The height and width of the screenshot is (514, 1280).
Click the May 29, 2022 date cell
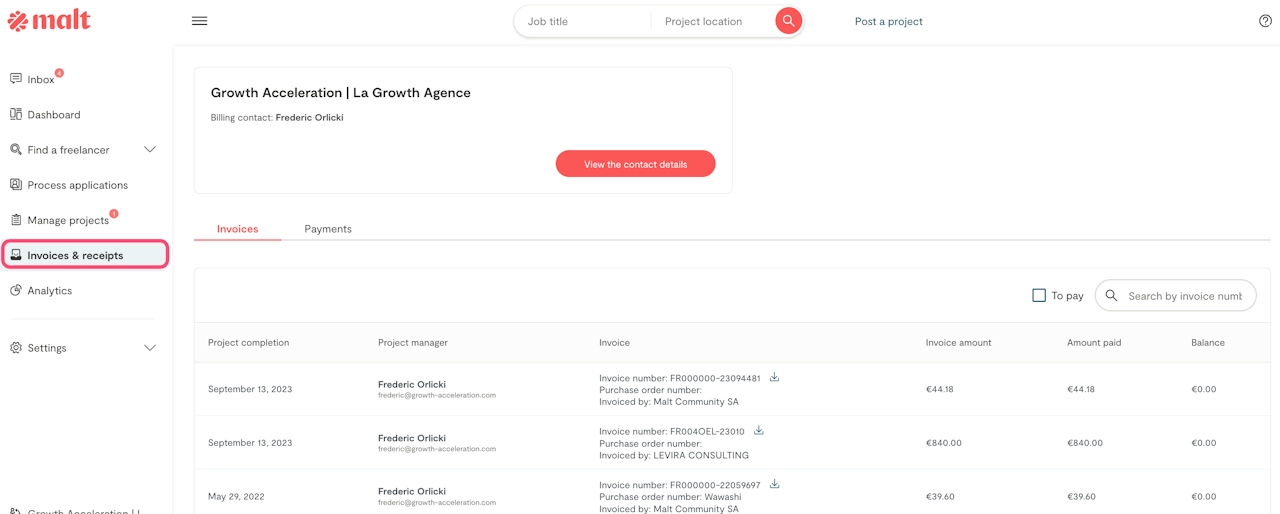click(238, 496)
